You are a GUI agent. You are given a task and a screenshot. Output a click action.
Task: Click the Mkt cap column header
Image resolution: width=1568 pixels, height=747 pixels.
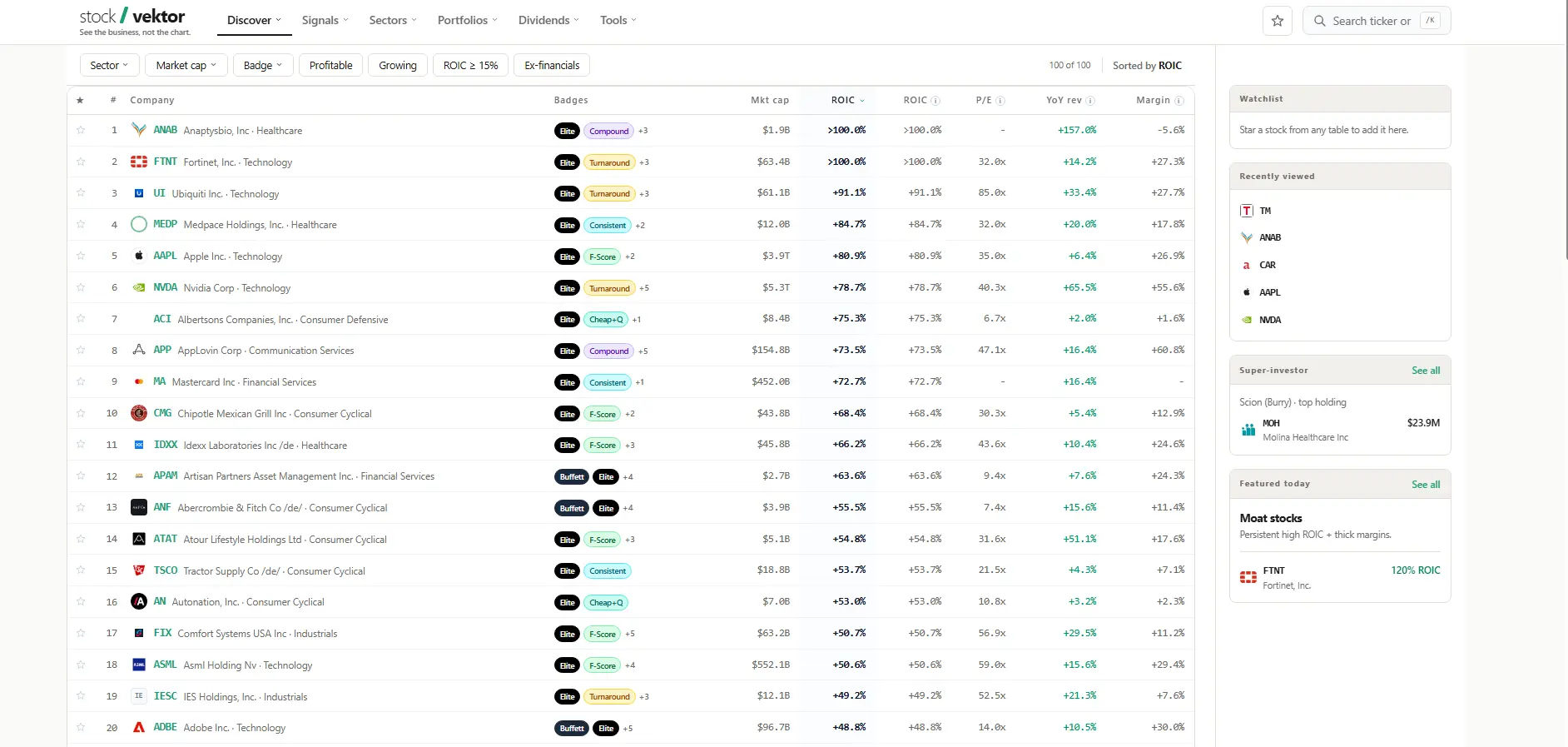click(770, 100)
